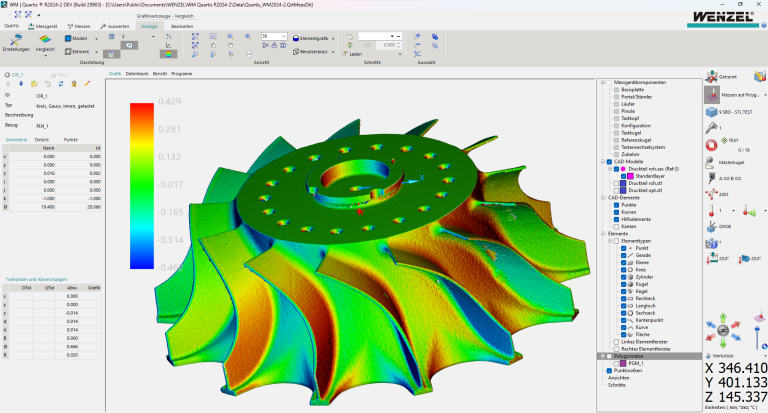Click the zoom value input field
The height and width of the screenshot is (413, 768).
pos(268,36)
